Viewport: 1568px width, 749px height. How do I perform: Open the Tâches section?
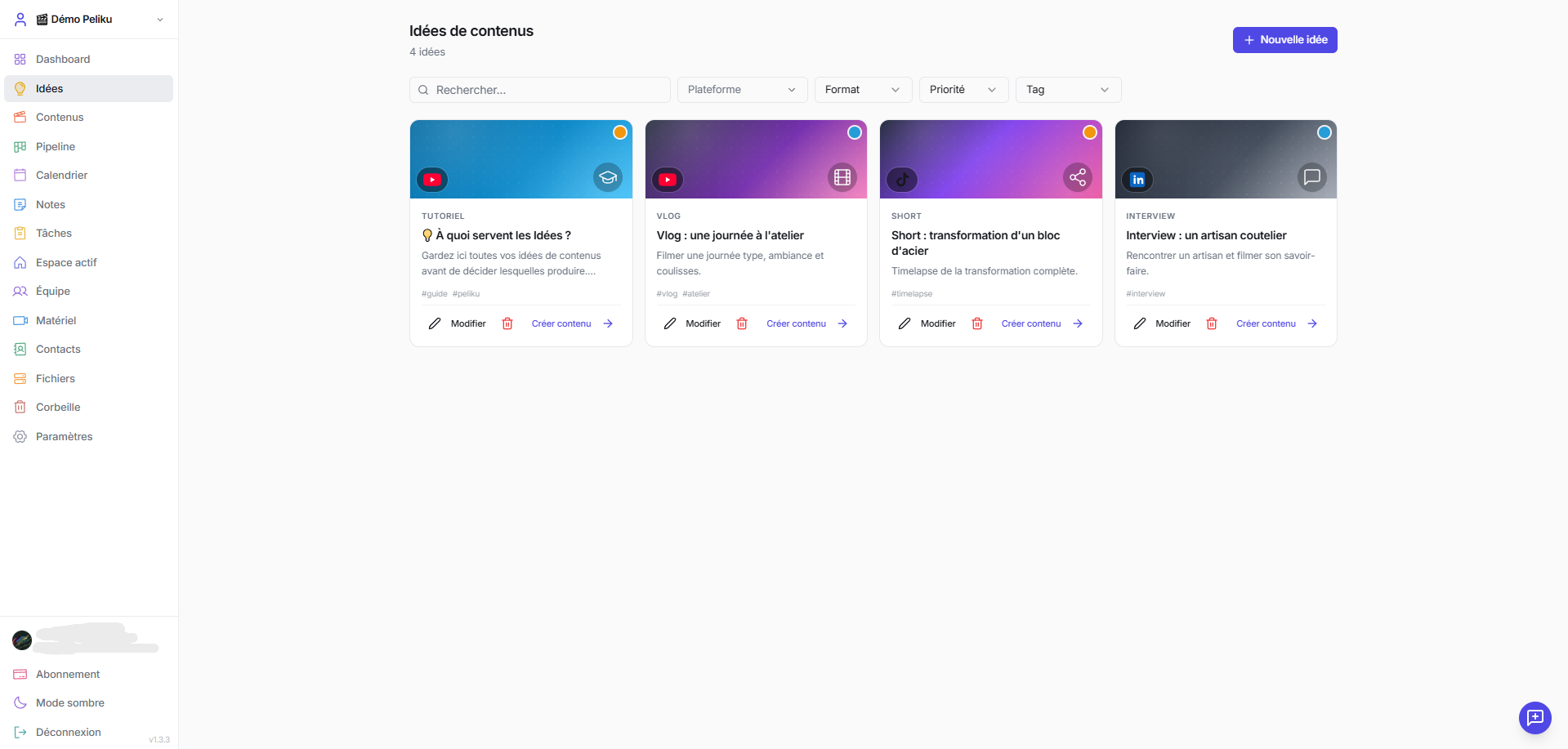(88, 234)
